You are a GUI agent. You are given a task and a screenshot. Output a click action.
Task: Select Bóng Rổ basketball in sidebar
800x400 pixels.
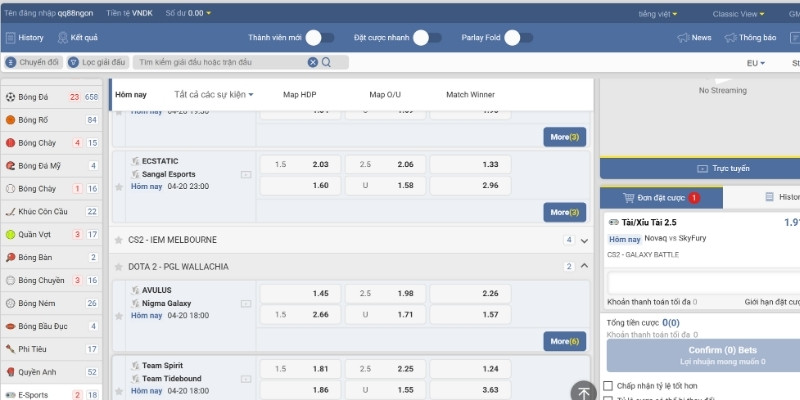52,120
